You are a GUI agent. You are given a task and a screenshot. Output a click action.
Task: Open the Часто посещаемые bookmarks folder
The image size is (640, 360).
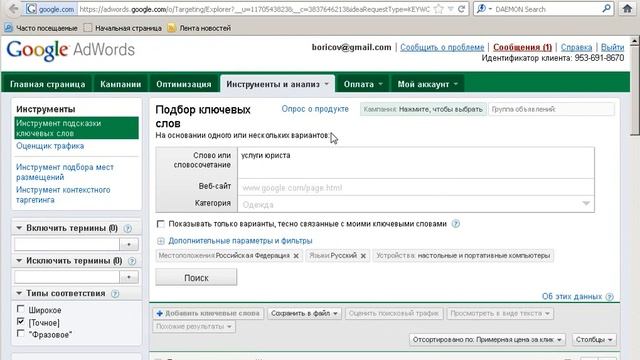coord(41,28)
